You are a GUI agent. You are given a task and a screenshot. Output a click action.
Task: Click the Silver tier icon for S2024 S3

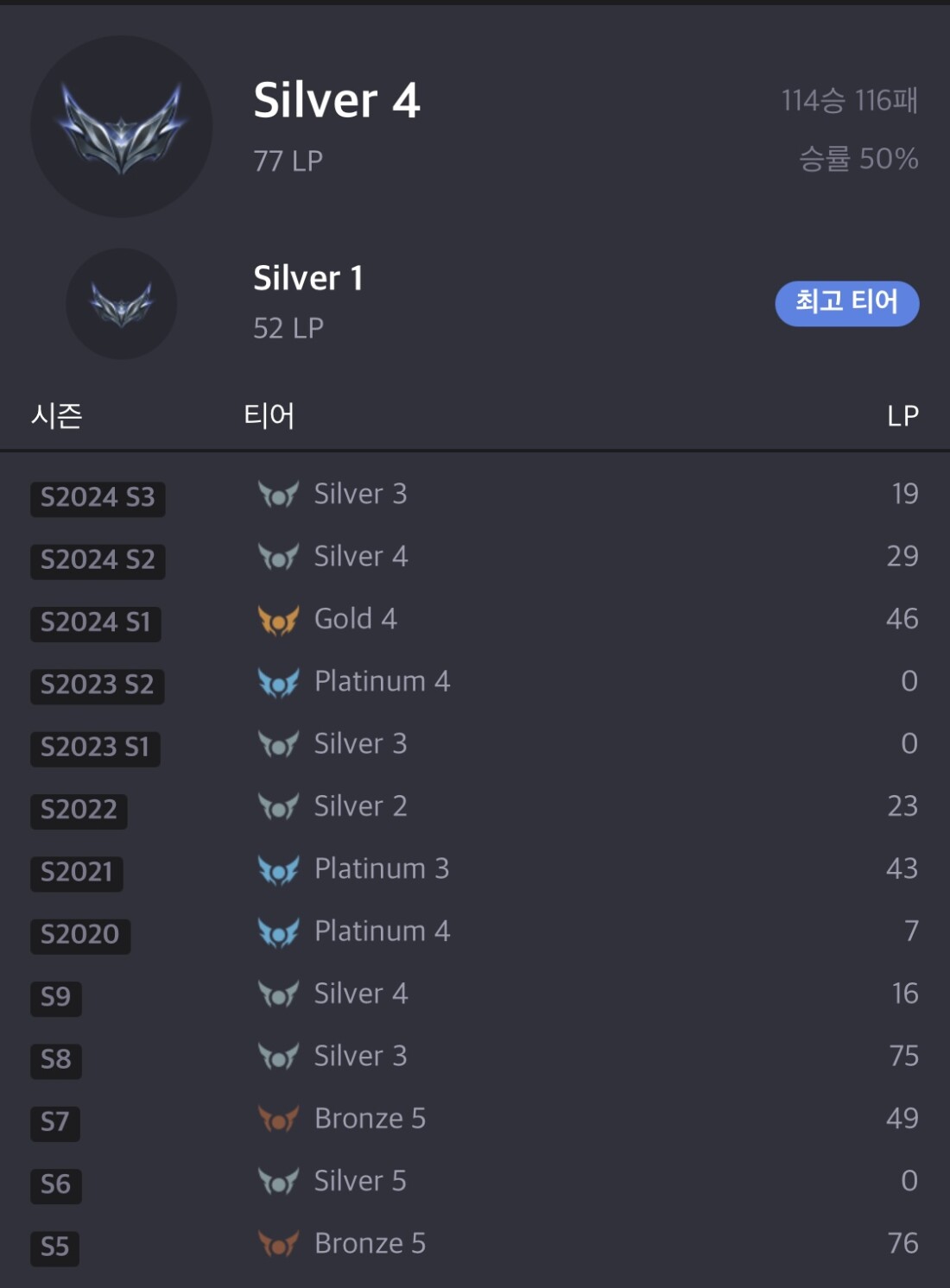click(x=278, y=495)
